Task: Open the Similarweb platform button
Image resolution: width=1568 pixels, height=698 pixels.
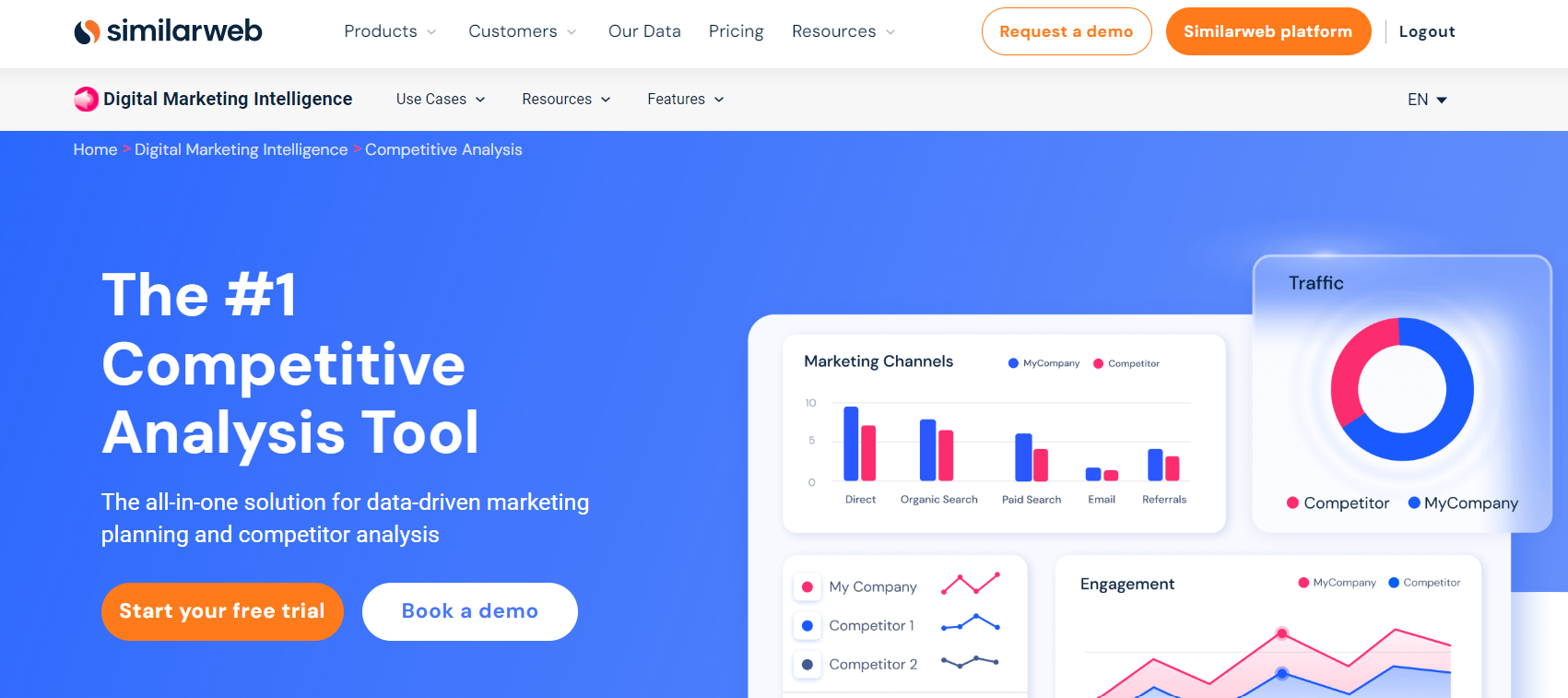Action: (1268, 31)
